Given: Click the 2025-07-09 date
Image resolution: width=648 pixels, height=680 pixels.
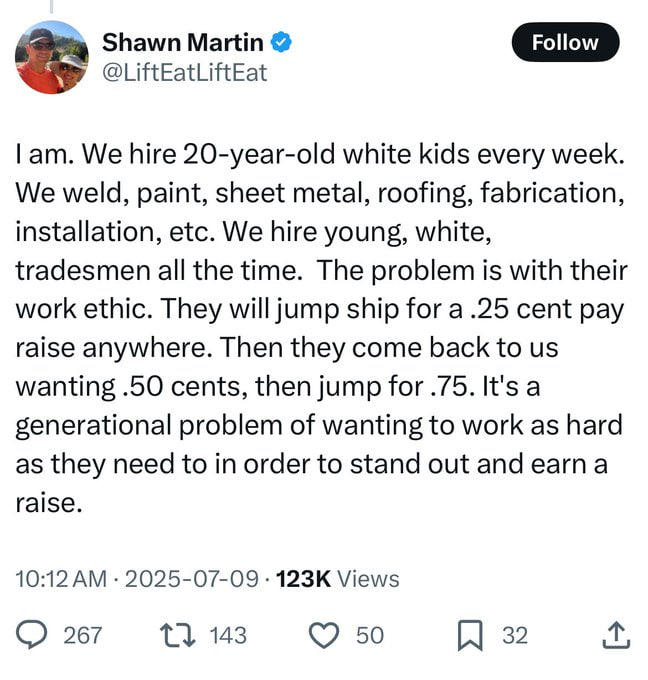Looking at the screenshot, I should (x=192, y=579).
